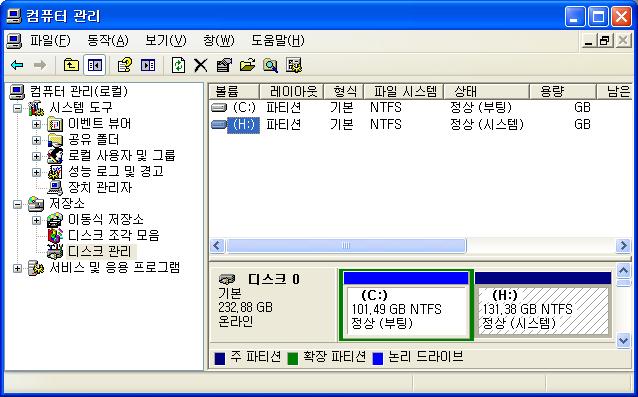Go up one level with the folder icon
The height and width of the screenshot is (397, 638).
tap(71, 65)
